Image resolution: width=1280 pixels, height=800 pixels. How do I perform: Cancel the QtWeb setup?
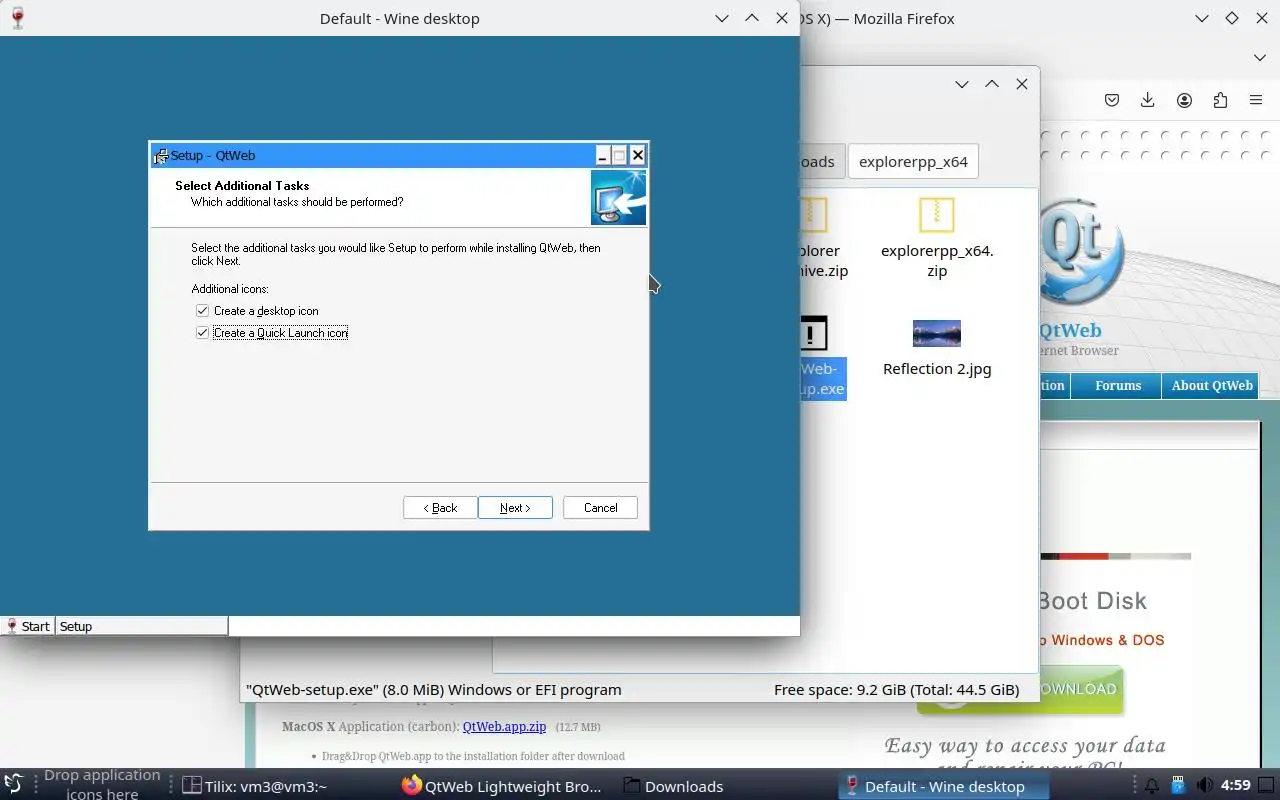(x=600, y=508)
